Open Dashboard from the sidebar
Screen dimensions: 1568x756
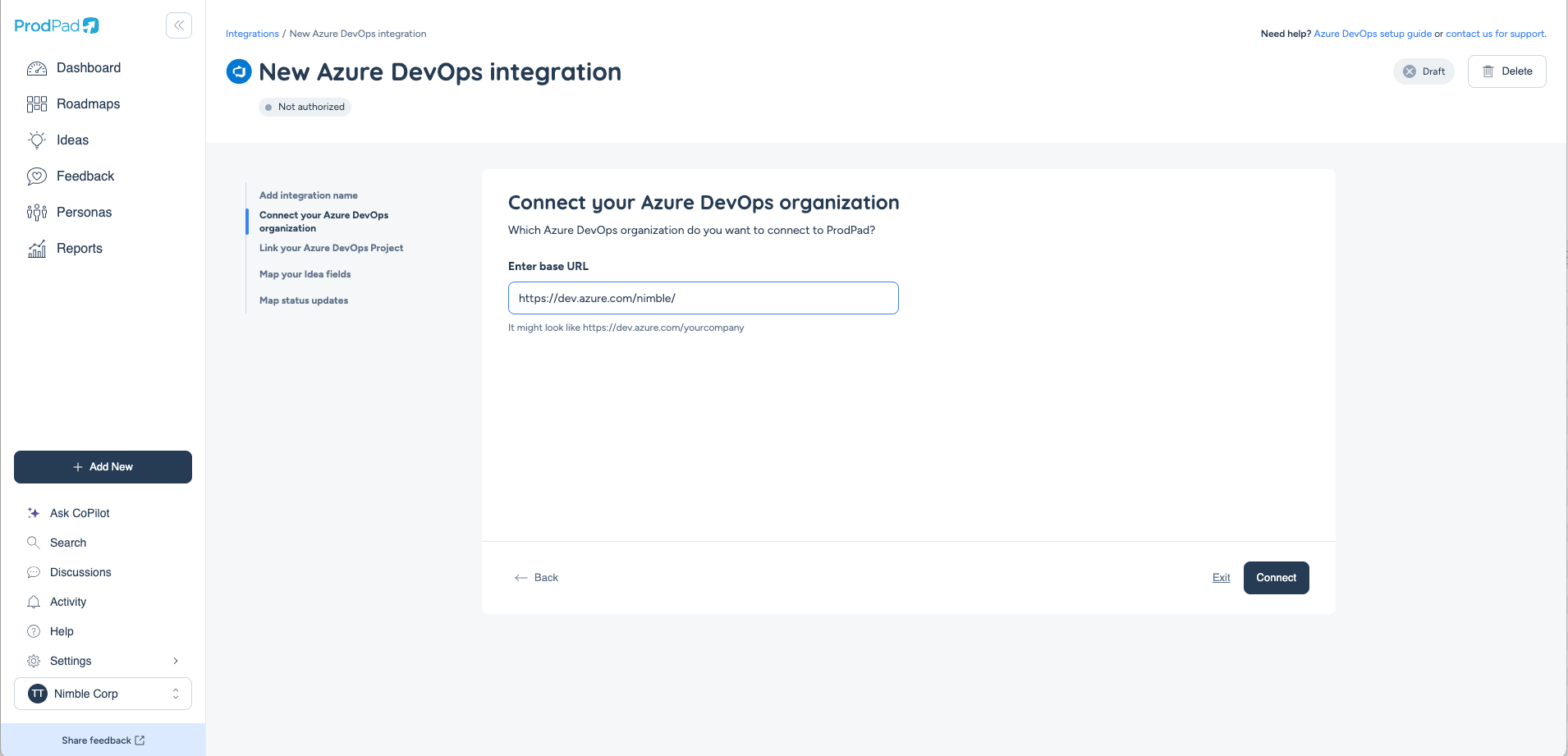pos(89,68)
